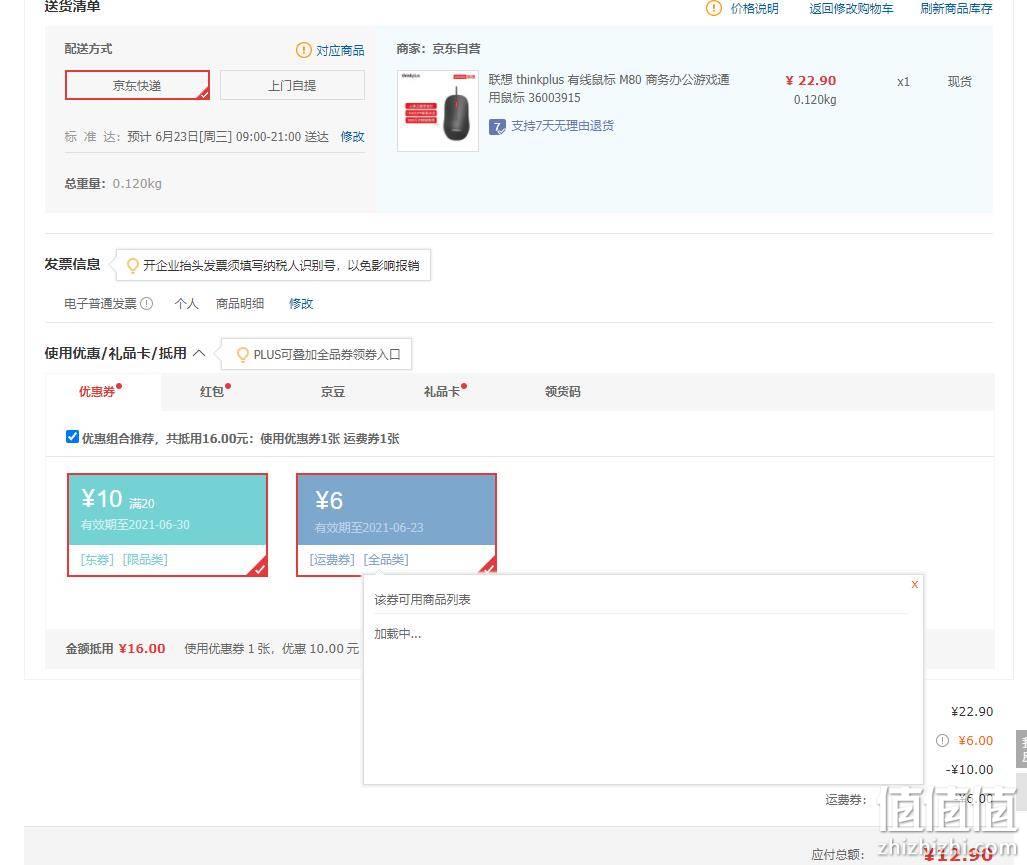This screenshot has height=865, width=1027.
Task: Open the thinkplus M80 mouse product title
Action: point(608,88)
